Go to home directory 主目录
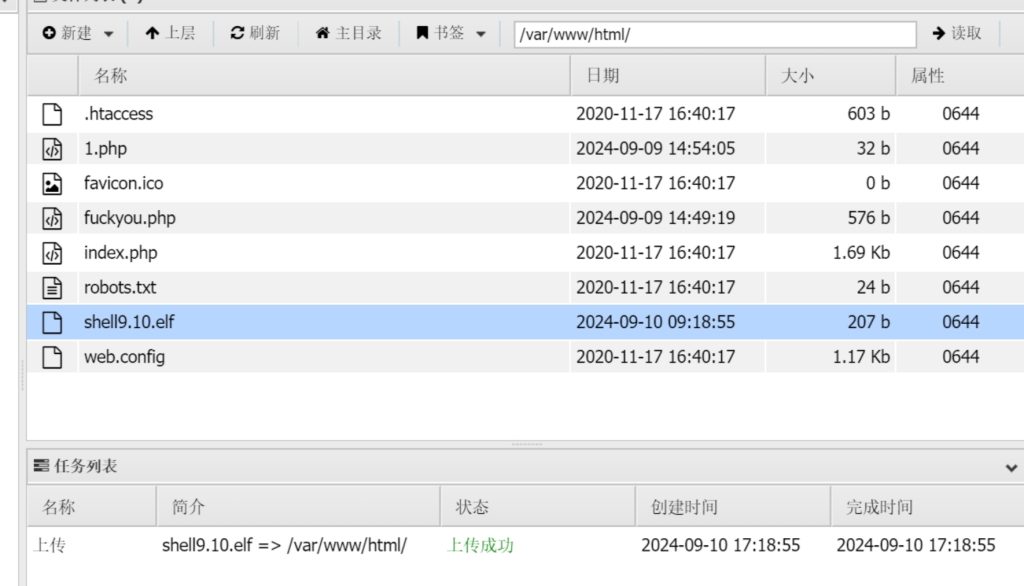This screenshot has height=586, width=1024. (348, 34)
